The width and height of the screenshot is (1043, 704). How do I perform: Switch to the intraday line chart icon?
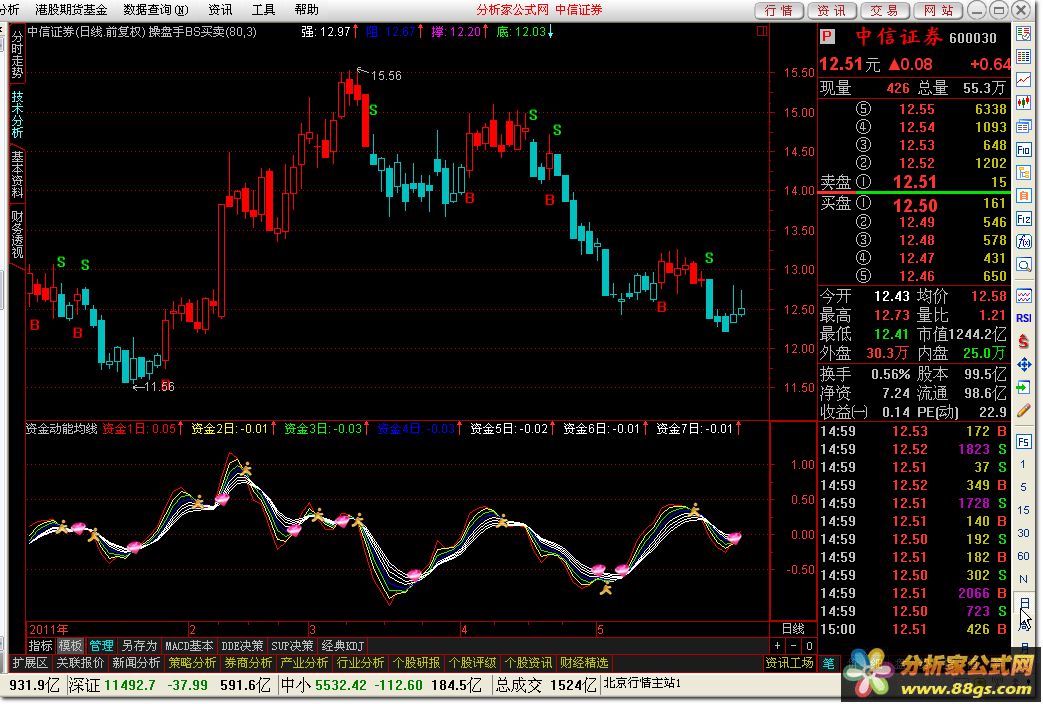(x=1023, y=80)
